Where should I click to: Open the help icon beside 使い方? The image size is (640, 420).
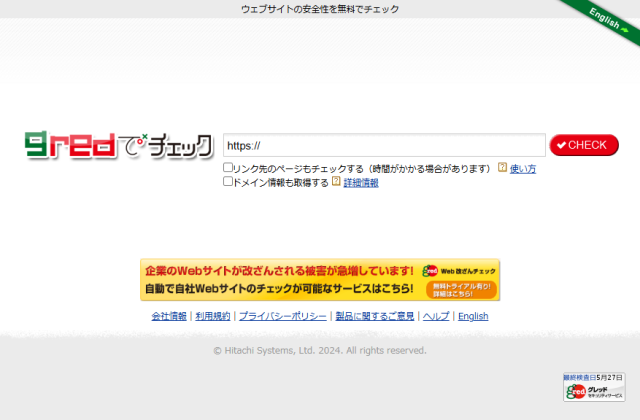[502, 167]
